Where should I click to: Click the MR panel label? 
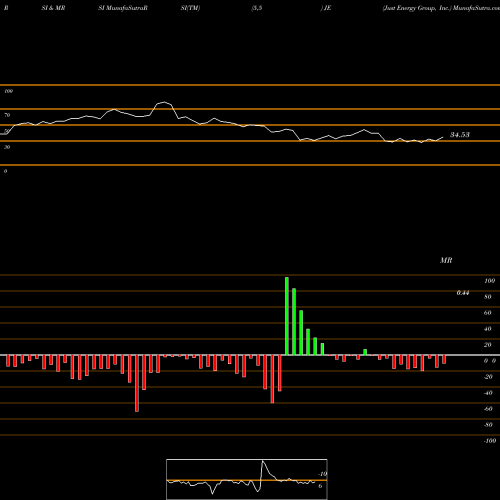point(446,260)
